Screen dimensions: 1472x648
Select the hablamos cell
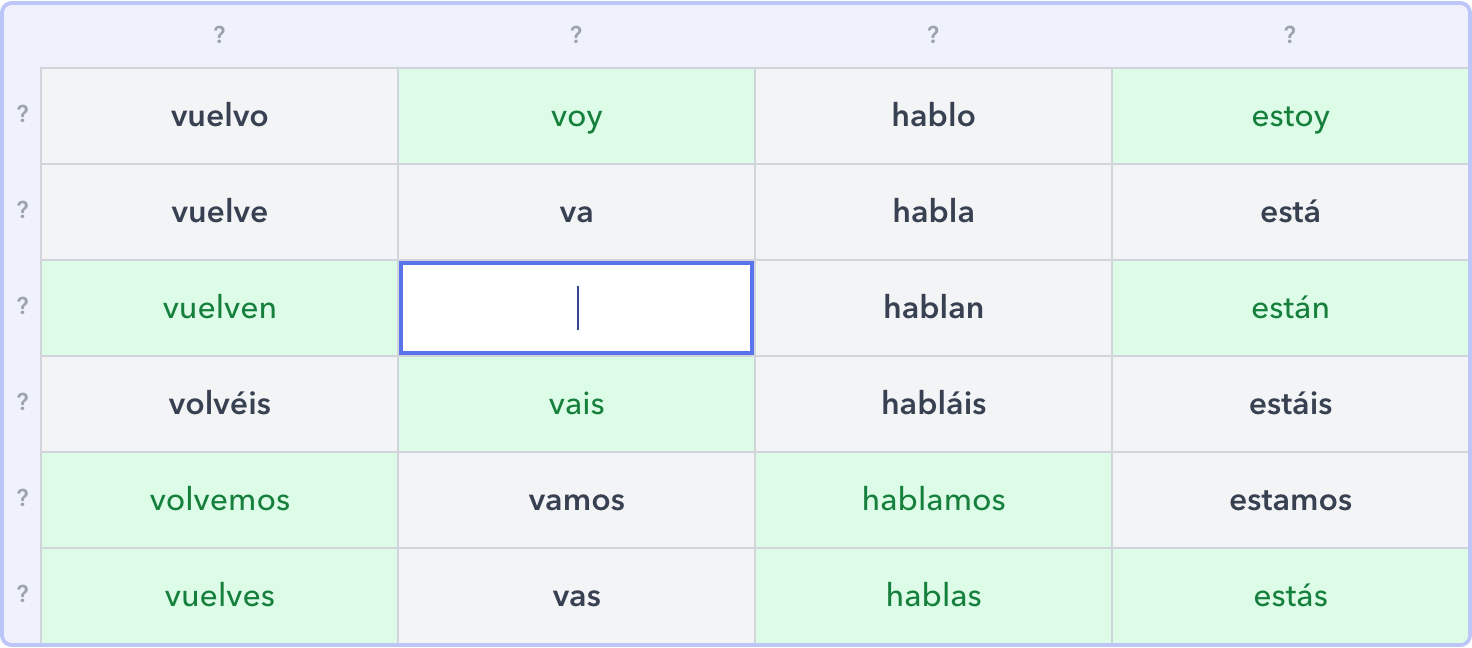(933, 499)
